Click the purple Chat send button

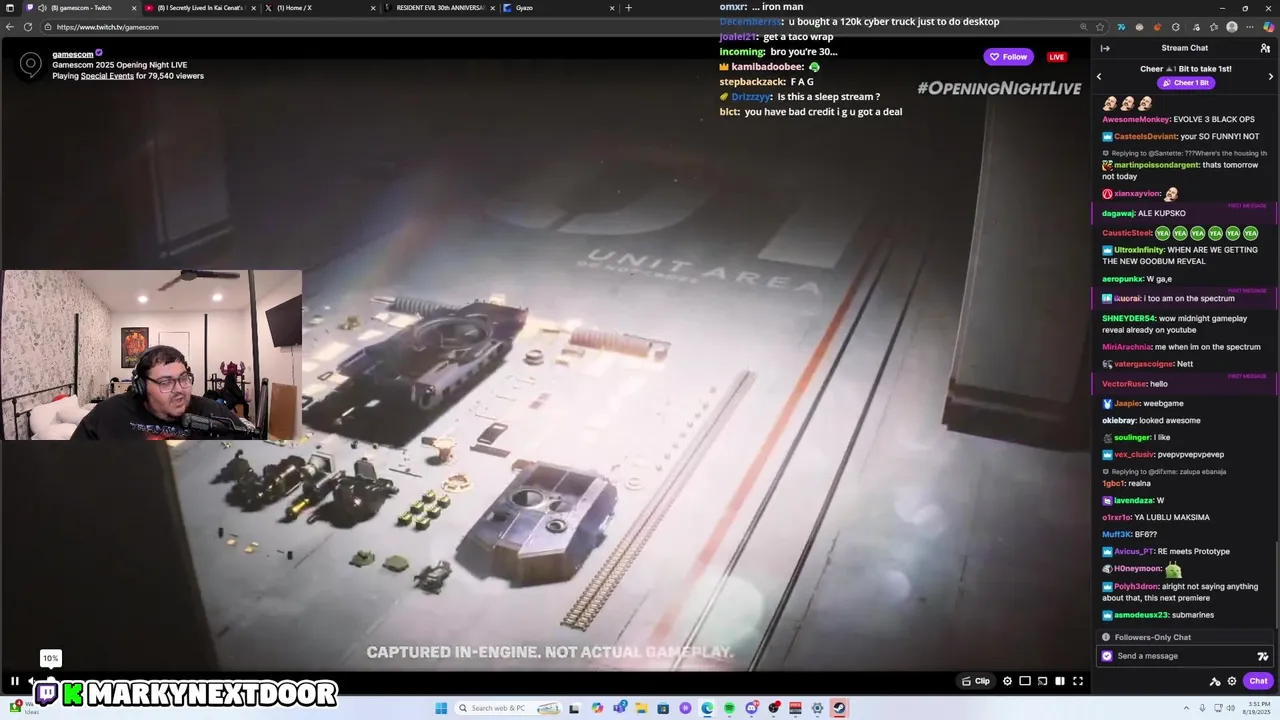[1258, 681]
